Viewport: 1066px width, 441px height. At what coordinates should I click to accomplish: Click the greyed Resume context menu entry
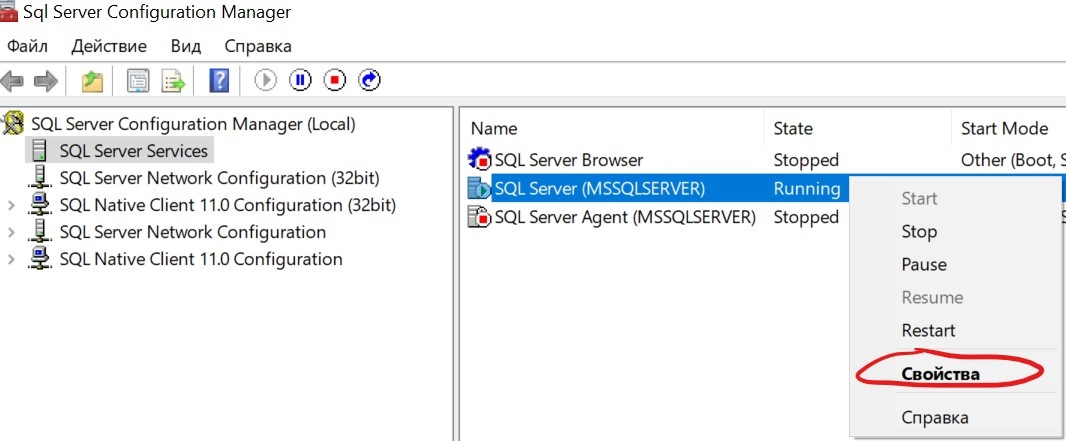click(x=932, y=297)
